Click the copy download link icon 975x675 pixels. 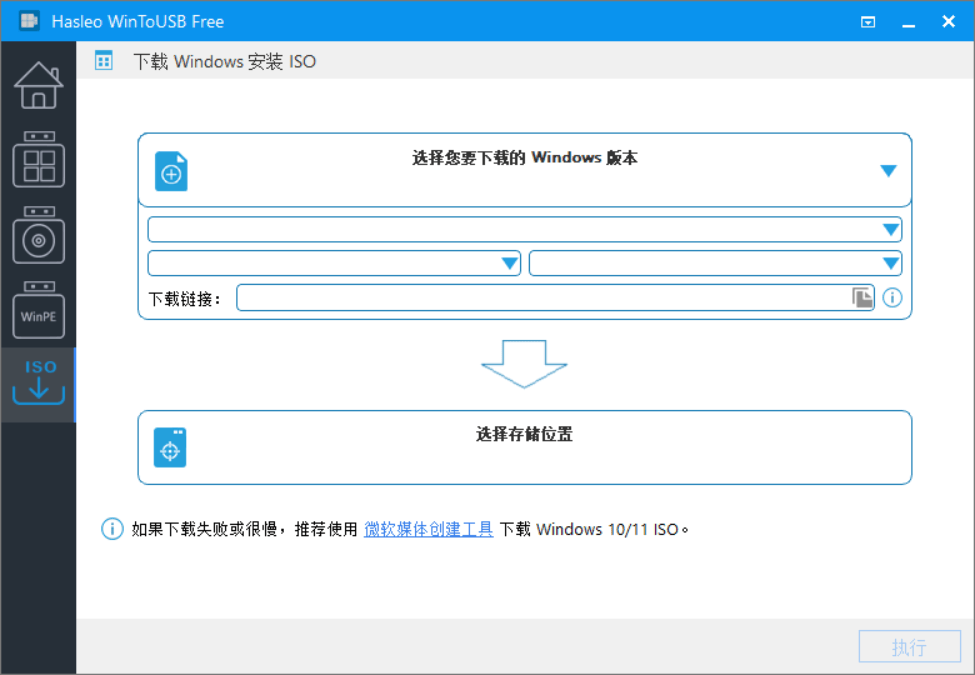(862, 298)
